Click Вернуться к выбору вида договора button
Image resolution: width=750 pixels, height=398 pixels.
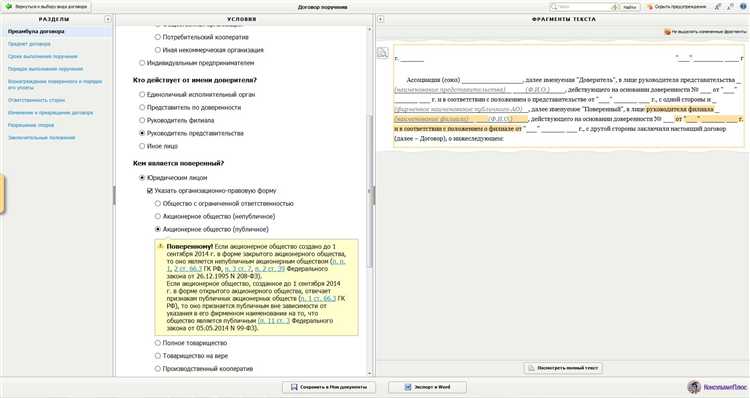click(x=46, y=7)
